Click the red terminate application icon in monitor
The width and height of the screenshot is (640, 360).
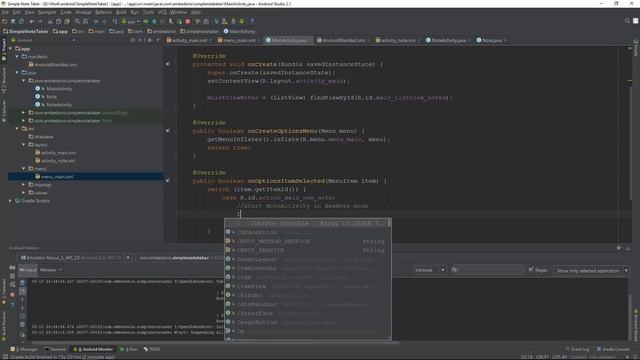click(x=12, y=294)
